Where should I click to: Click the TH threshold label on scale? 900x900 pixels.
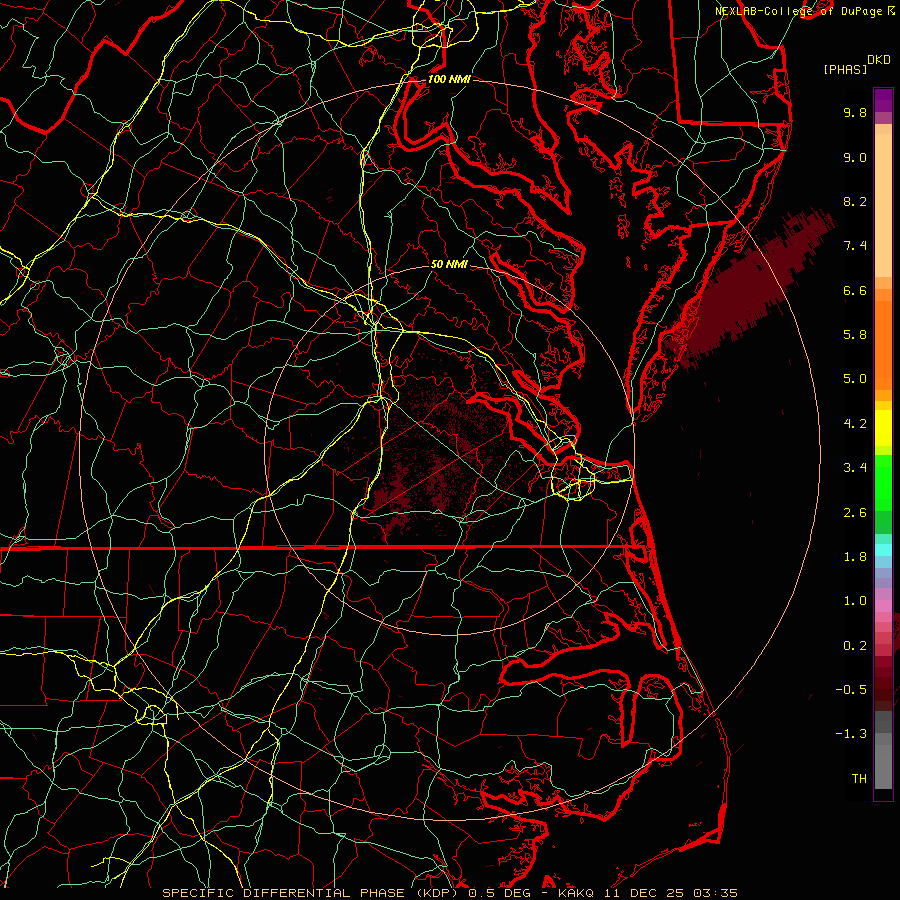click(859, 779)
